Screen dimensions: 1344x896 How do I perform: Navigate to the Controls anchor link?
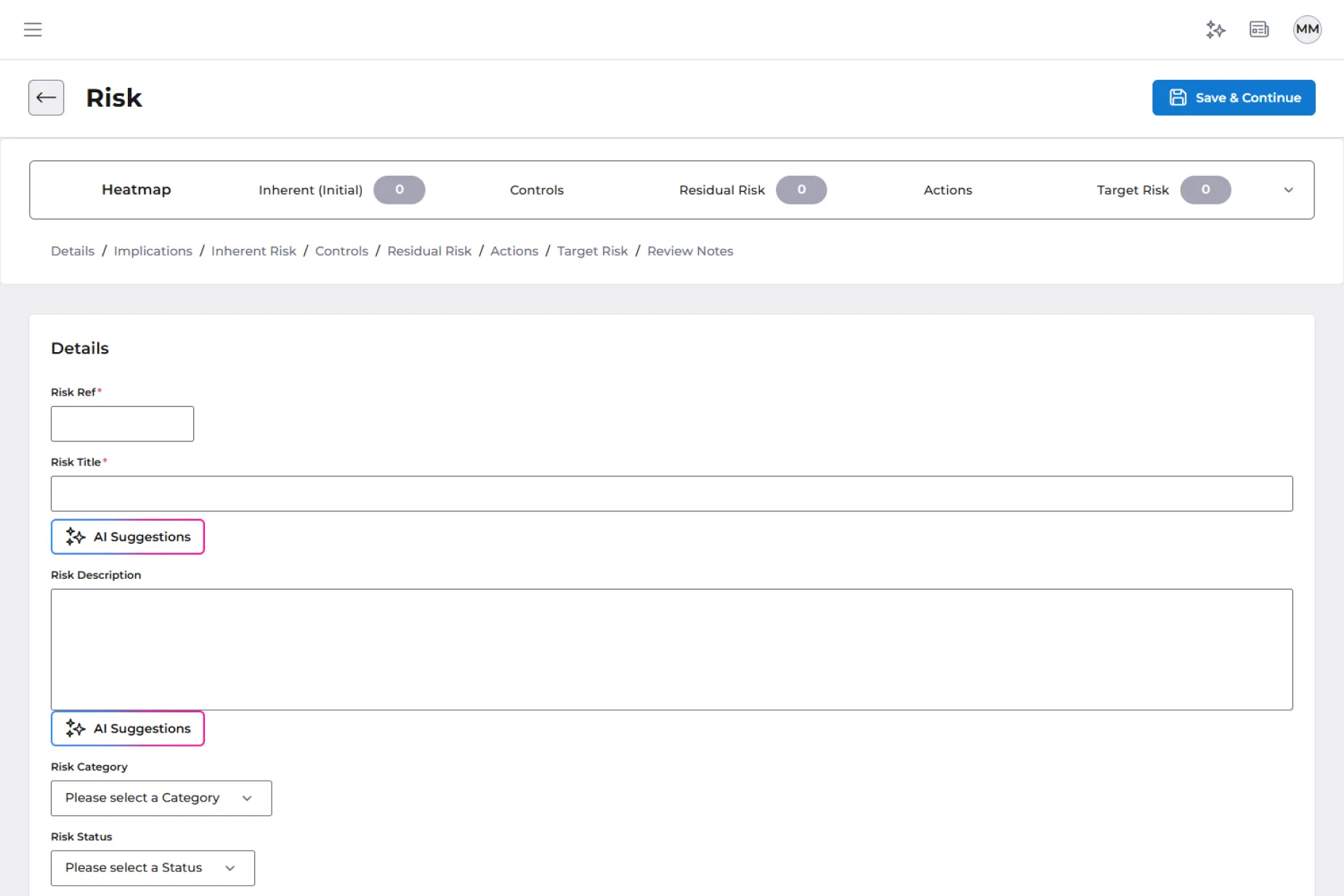341,251
